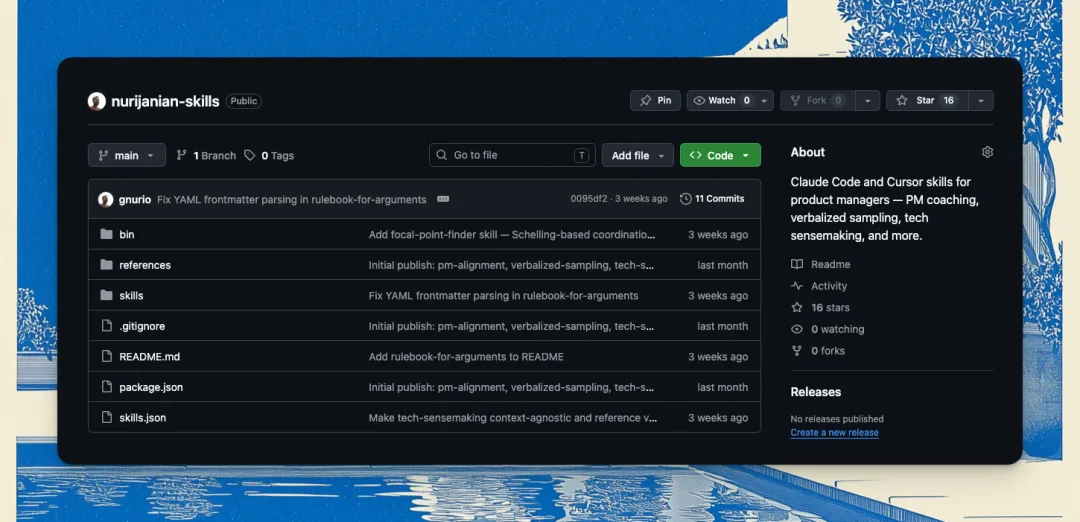Screen dimensions: 1080x522
Task: Click the file icon for package.json
Action: coord(106,387)
